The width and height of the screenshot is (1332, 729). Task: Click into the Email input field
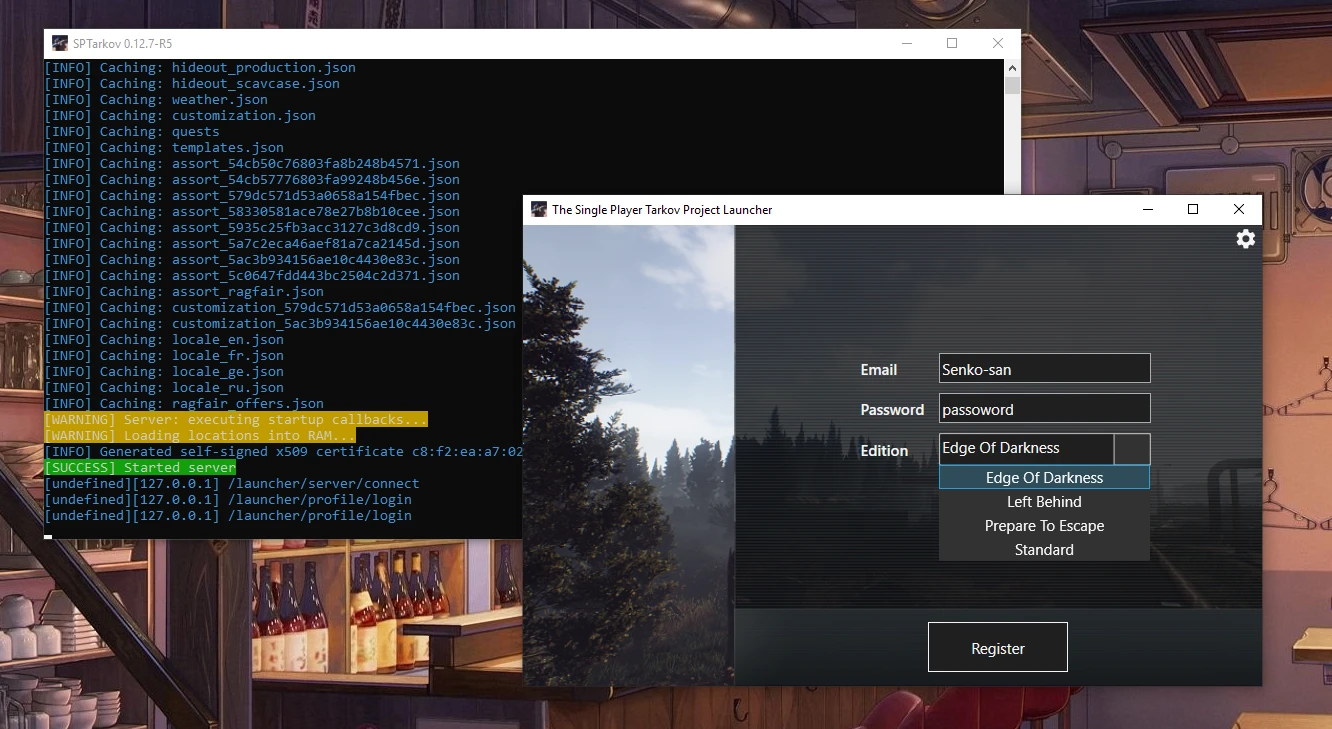[x=1044, y=368]
